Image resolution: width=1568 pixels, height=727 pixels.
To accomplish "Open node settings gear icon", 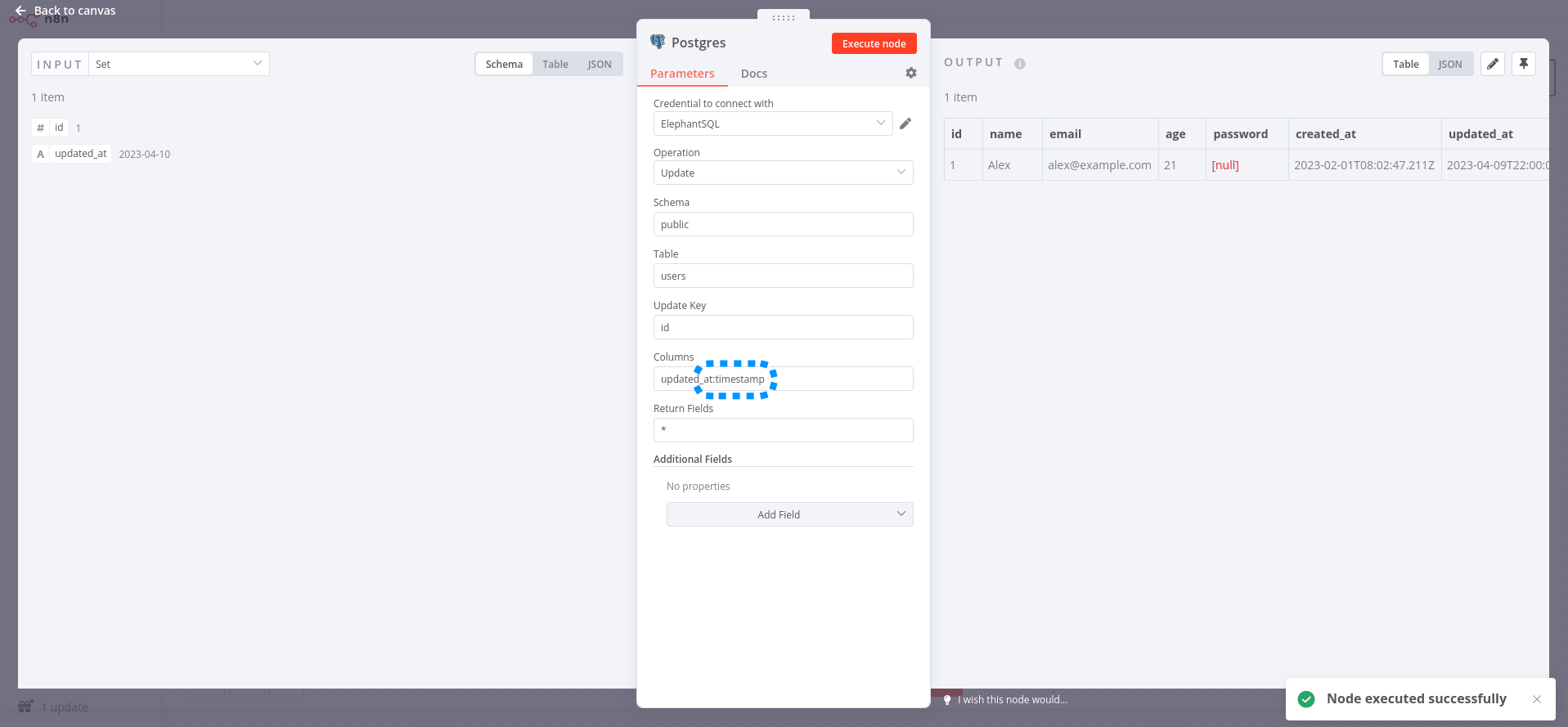I will pyautogui.click(x=911, y=73).
